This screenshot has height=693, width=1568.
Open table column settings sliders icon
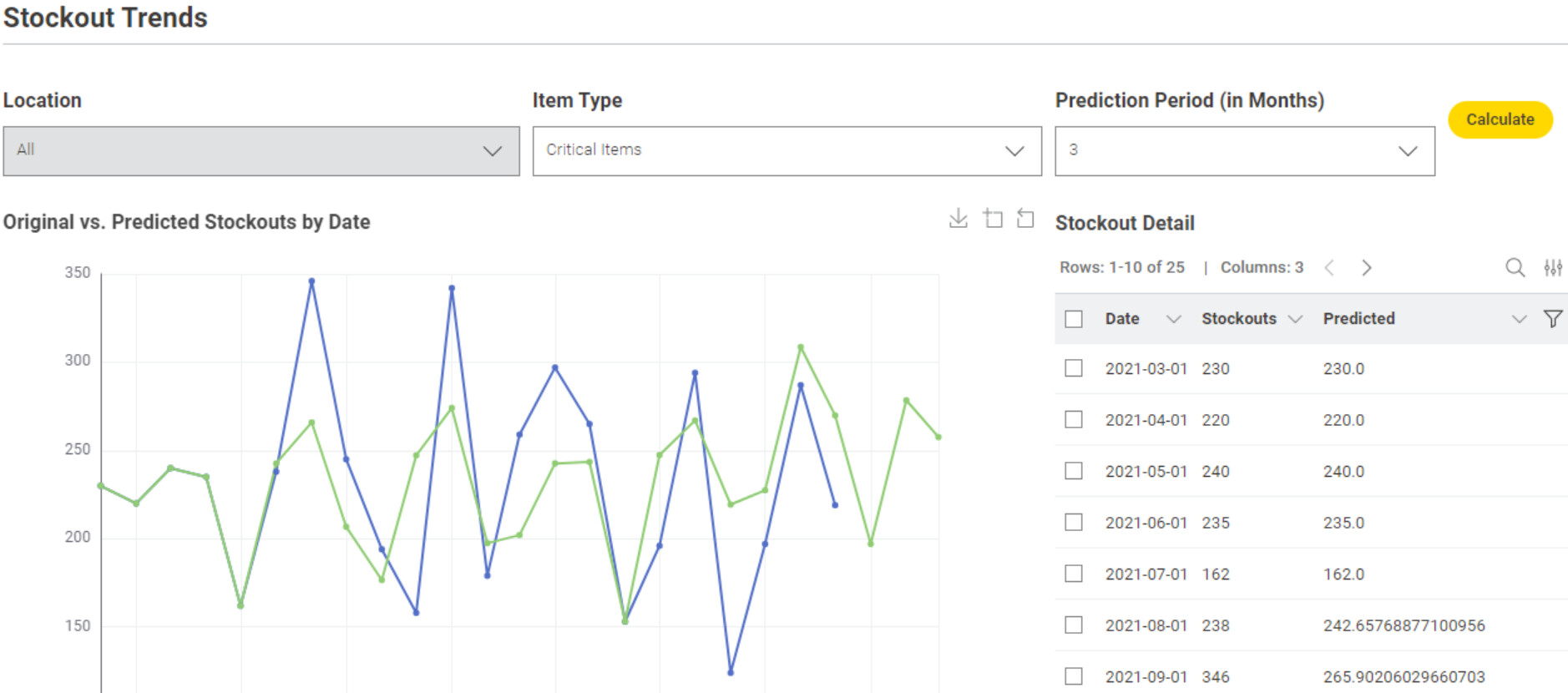[x=1553, y=267]
